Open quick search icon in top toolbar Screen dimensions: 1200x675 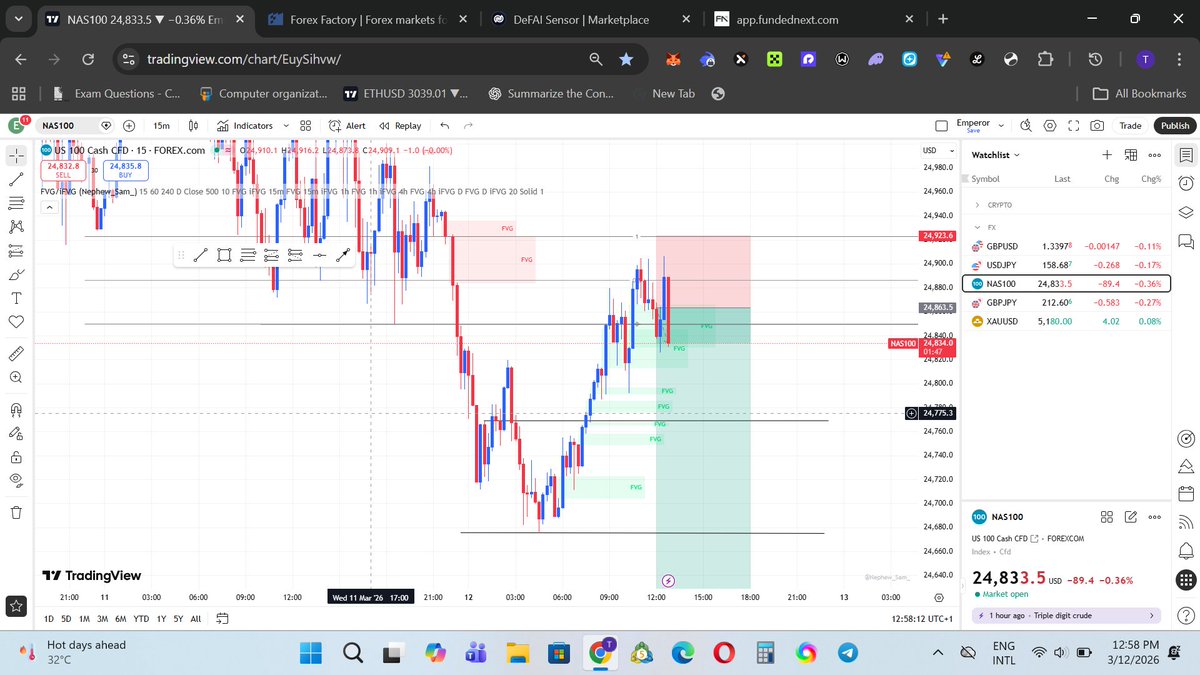1026,126
